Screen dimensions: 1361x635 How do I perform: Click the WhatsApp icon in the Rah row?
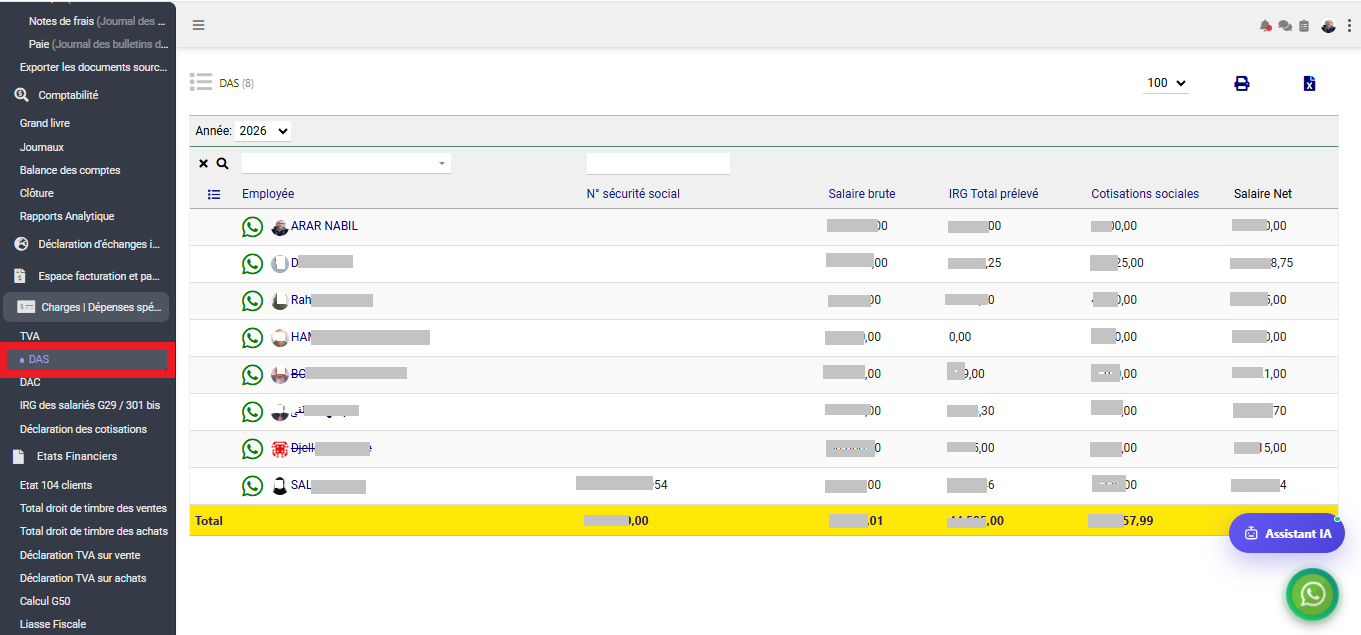pos(253,301)
